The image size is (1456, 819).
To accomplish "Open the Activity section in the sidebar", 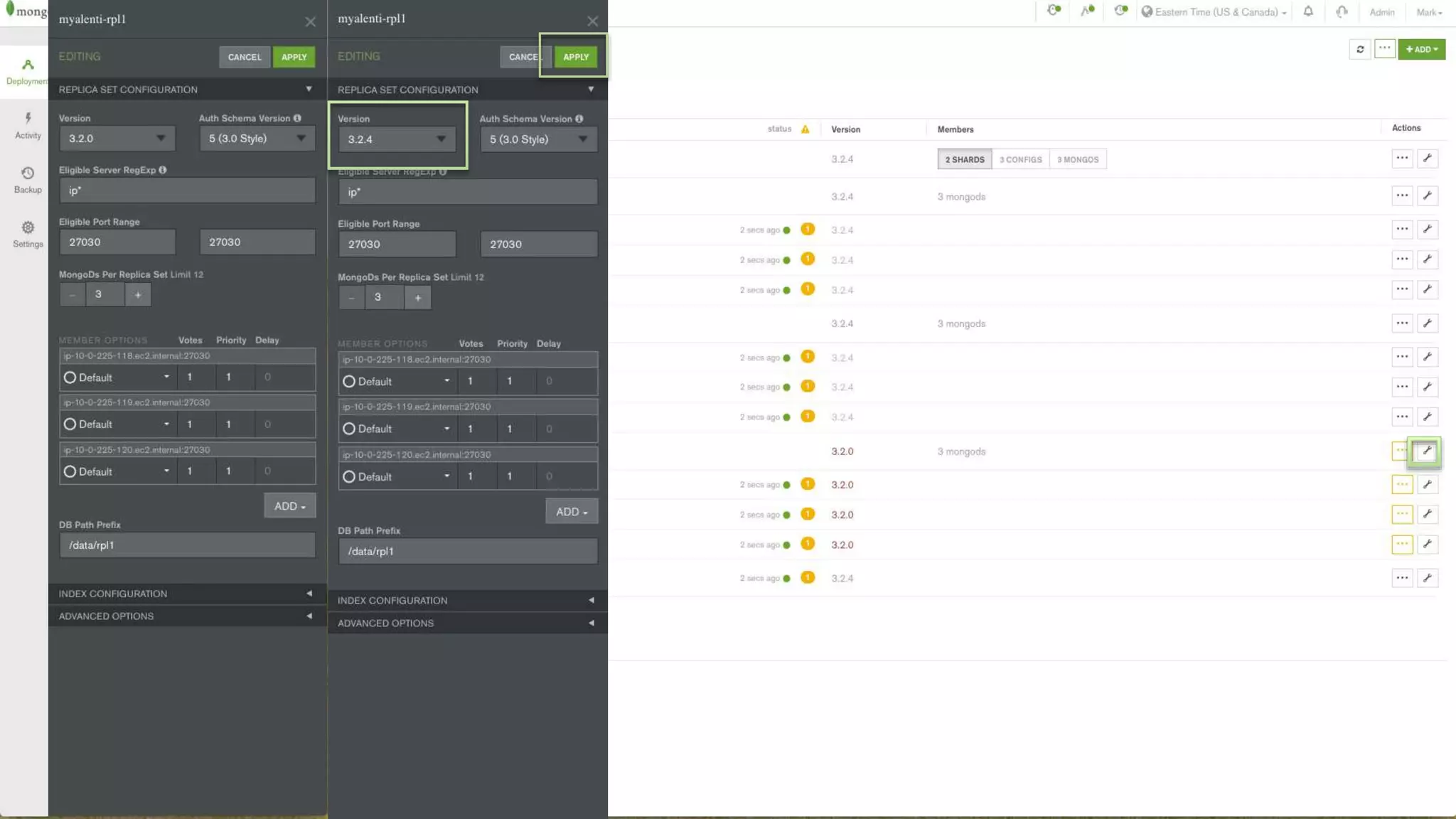I will (x=28, y=125).
